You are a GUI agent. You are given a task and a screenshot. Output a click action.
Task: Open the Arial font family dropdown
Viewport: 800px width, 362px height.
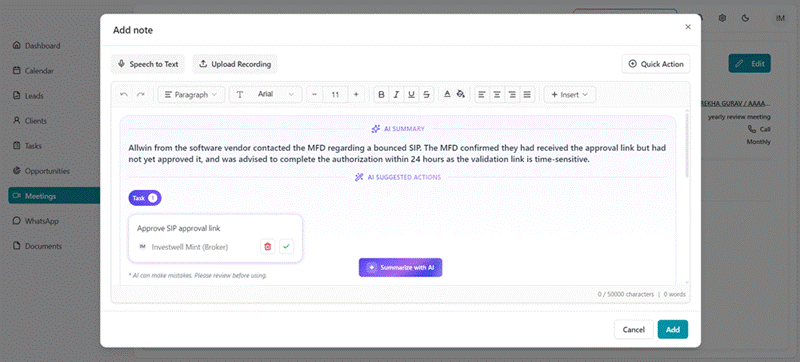(265, 94)
